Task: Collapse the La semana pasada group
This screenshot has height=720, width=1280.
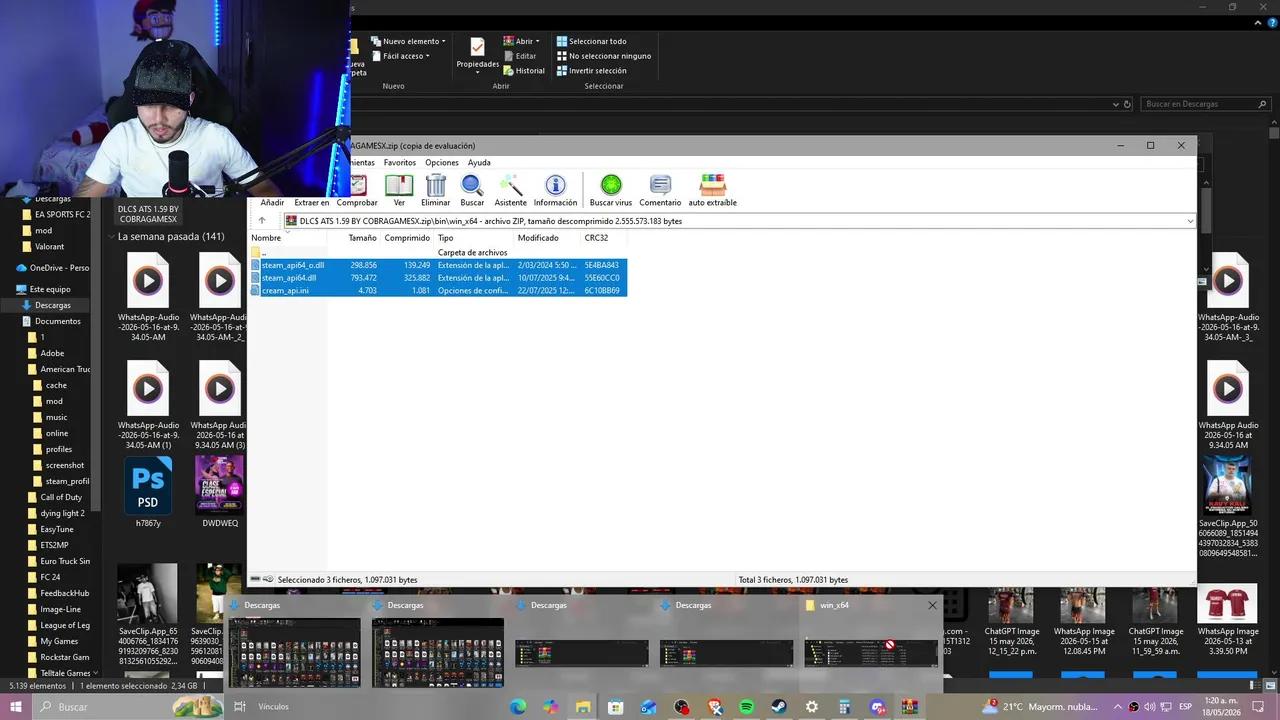Action: pyautogui.click(x=111, y=237)
